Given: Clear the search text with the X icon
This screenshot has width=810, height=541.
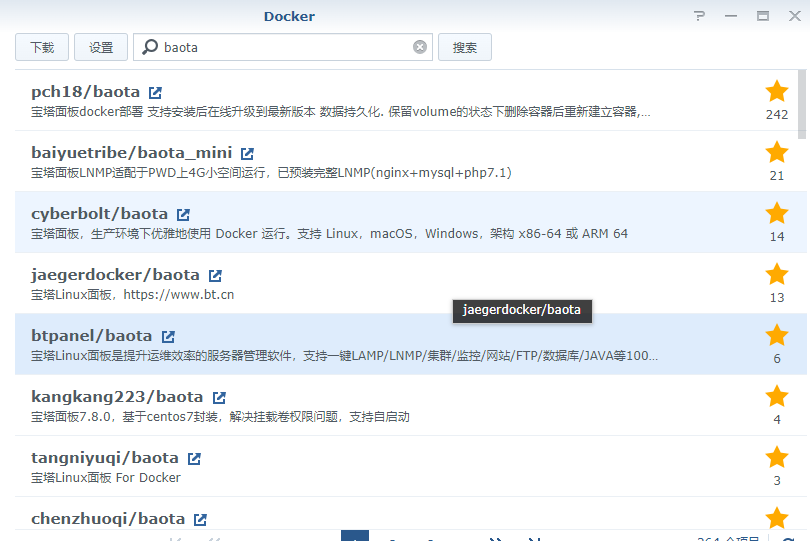Looking at the screenshot, I should (420, 47).
